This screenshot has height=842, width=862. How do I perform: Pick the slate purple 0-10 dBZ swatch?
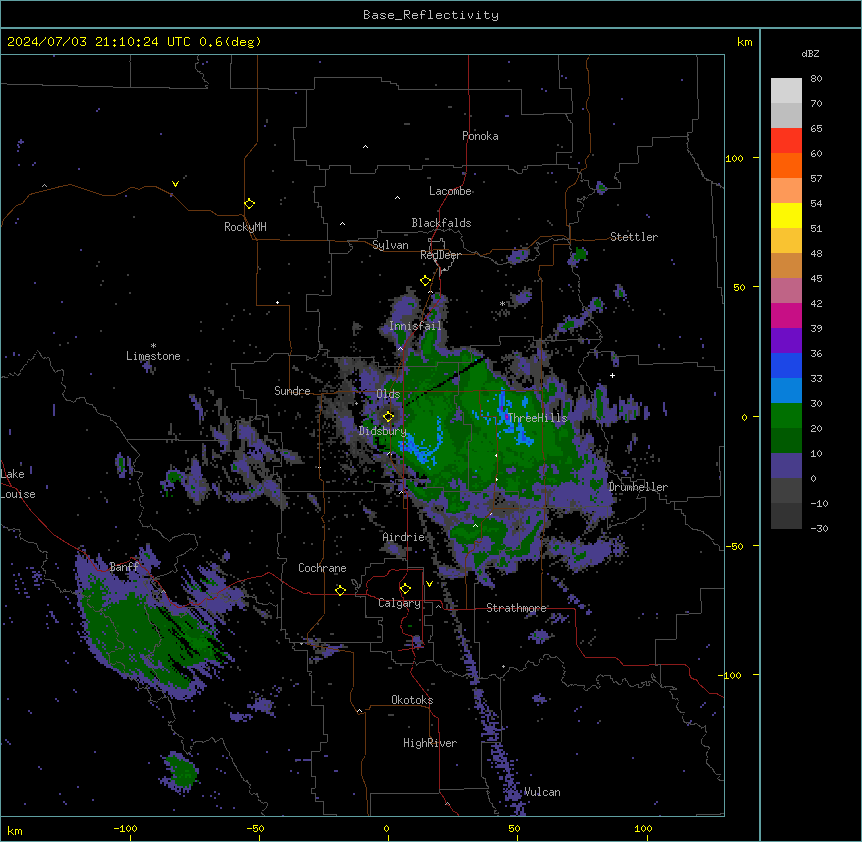coord(786,466)
